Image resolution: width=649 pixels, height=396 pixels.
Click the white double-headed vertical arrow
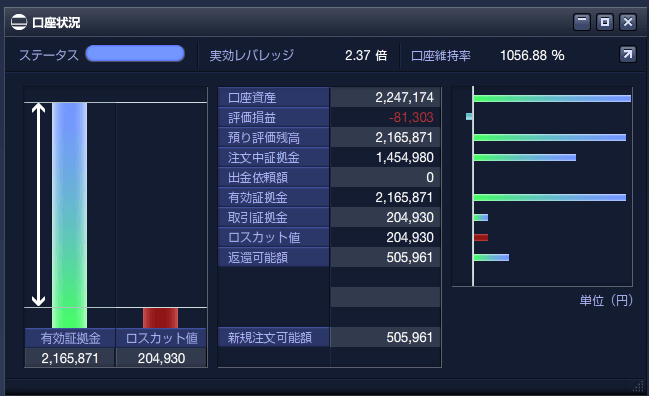38,204
